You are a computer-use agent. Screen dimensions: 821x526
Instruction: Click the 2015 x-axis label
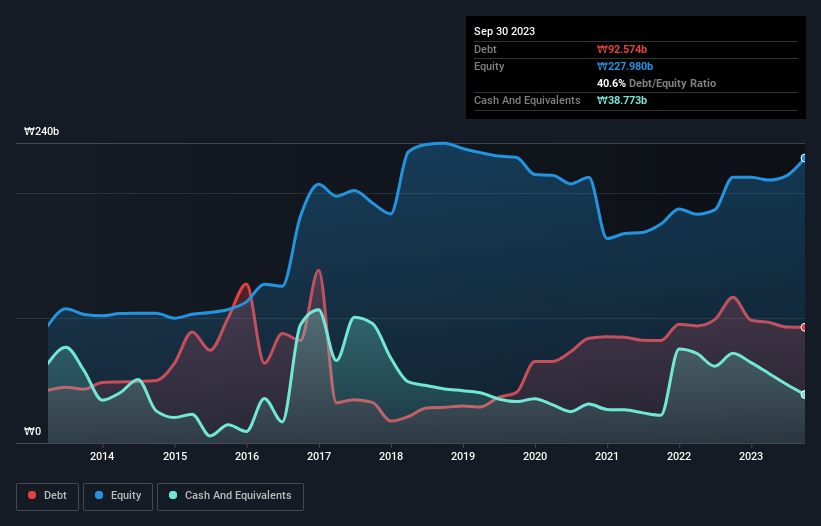pos(175,456)
